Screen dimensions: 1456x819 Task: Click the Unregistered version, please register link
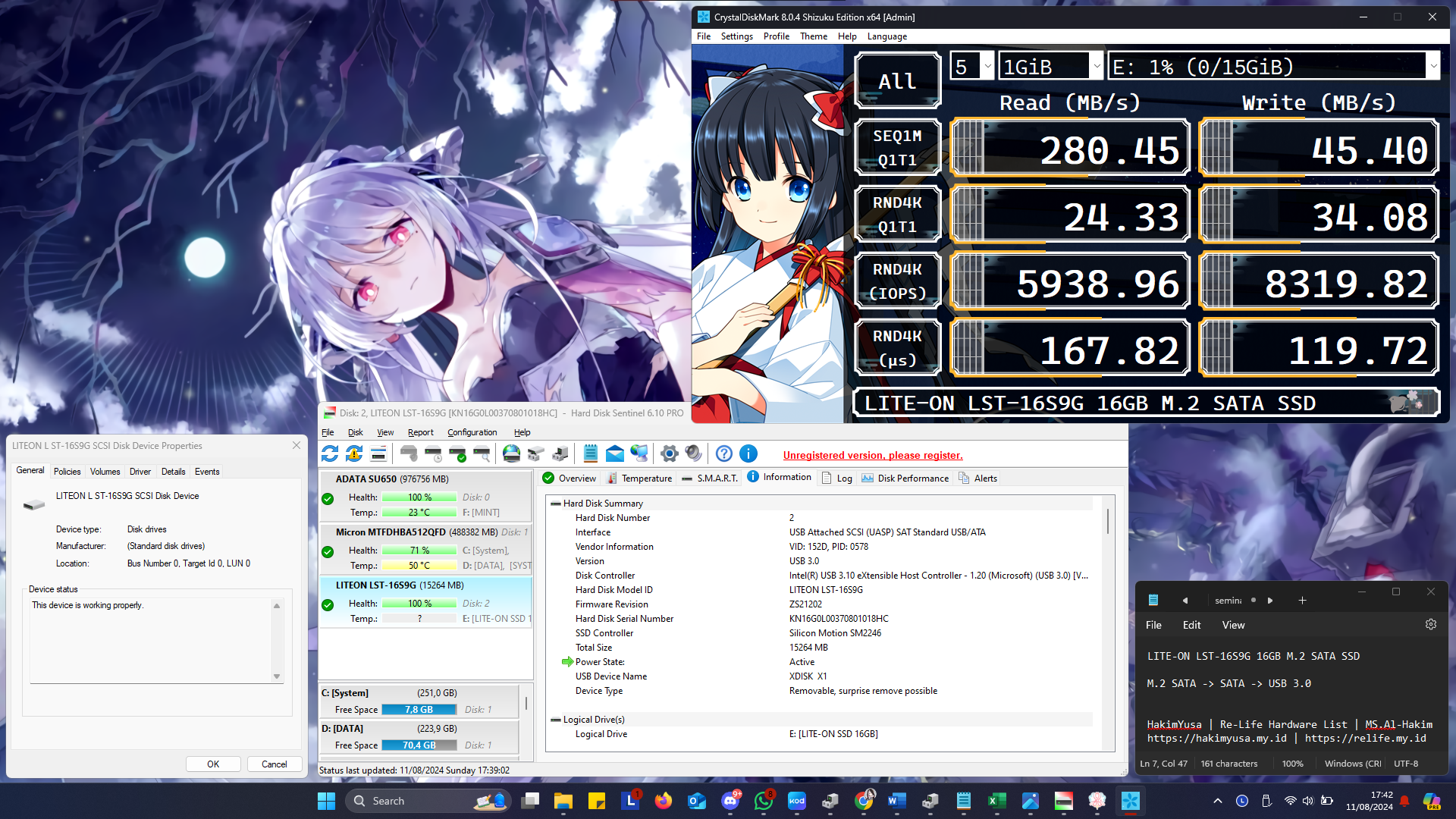pyautogui.click(x=873, y=455)
